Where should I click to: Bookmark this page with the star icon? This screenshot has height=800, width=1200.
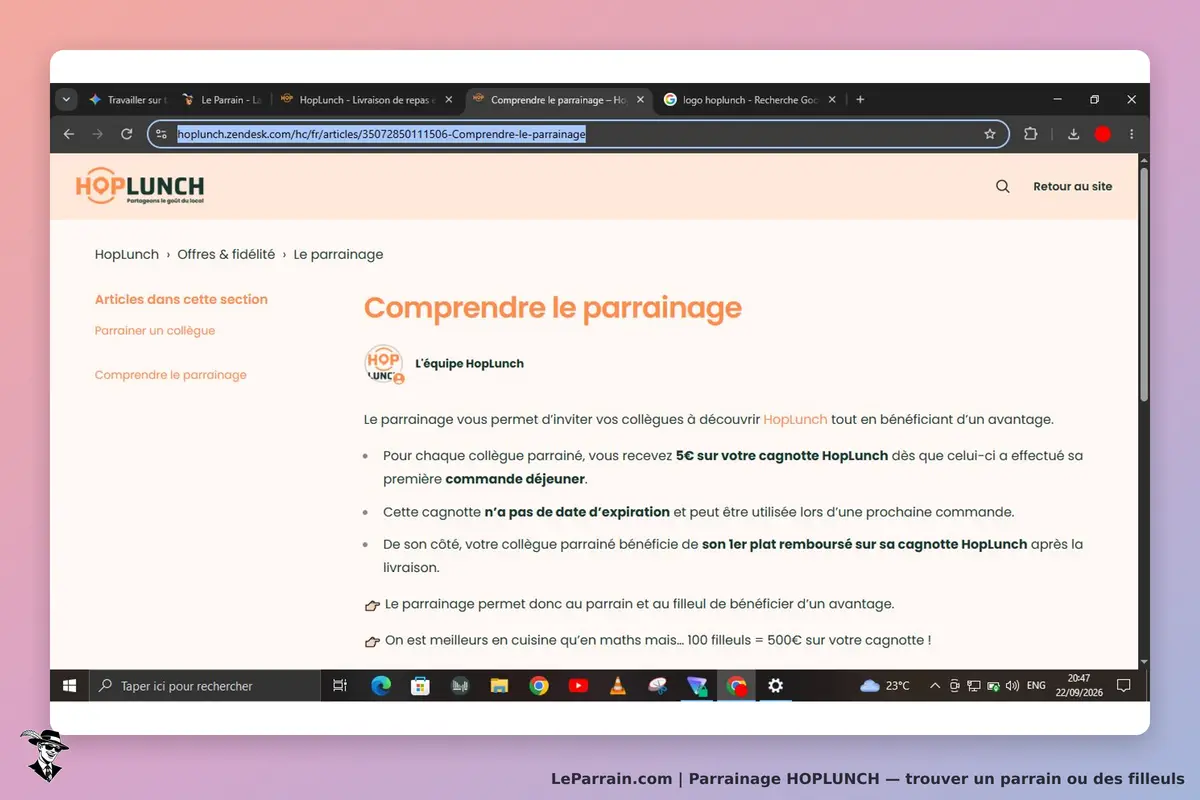point(990,134)
